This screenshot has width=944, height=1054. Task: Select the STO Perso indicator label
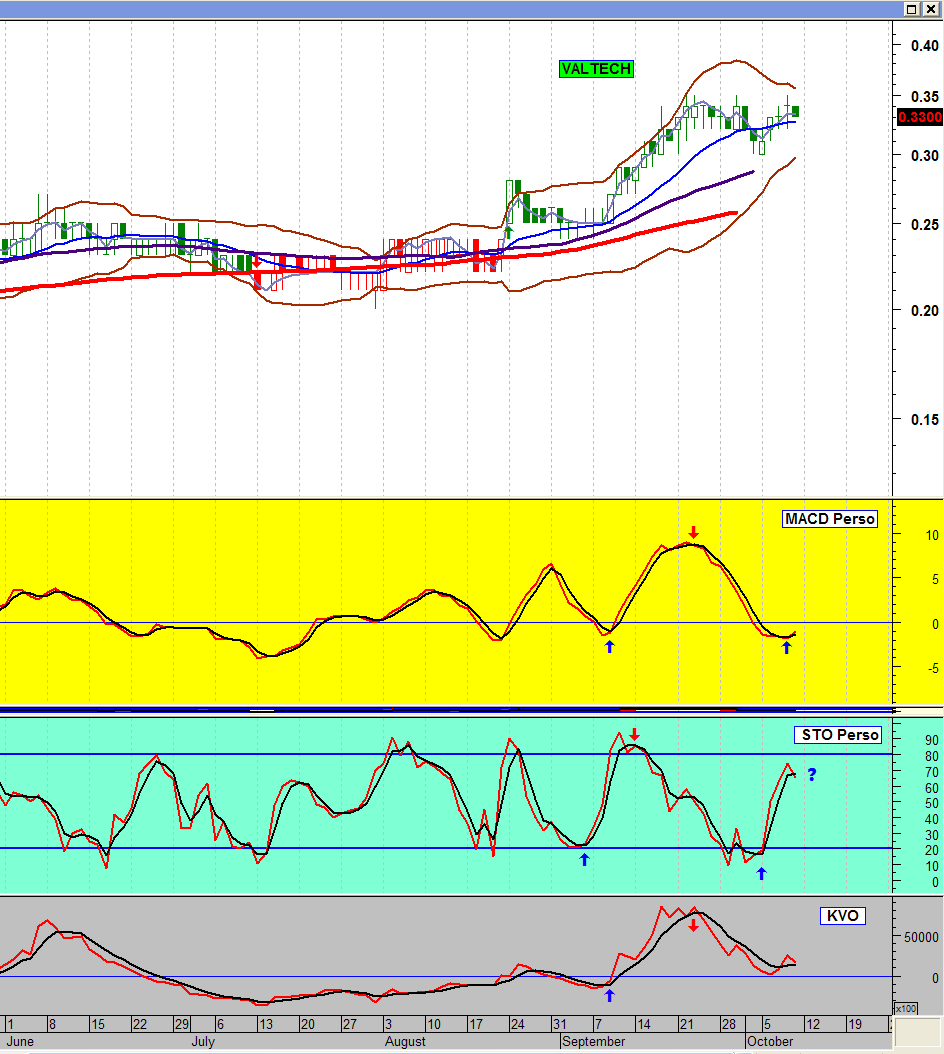point(840,735)
